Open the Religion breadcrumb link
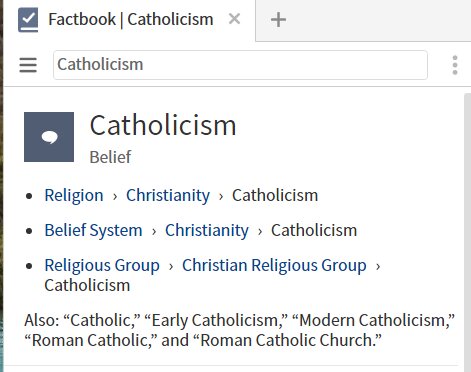471x372 pixels. pyautogui.click(x=74, y=195)
